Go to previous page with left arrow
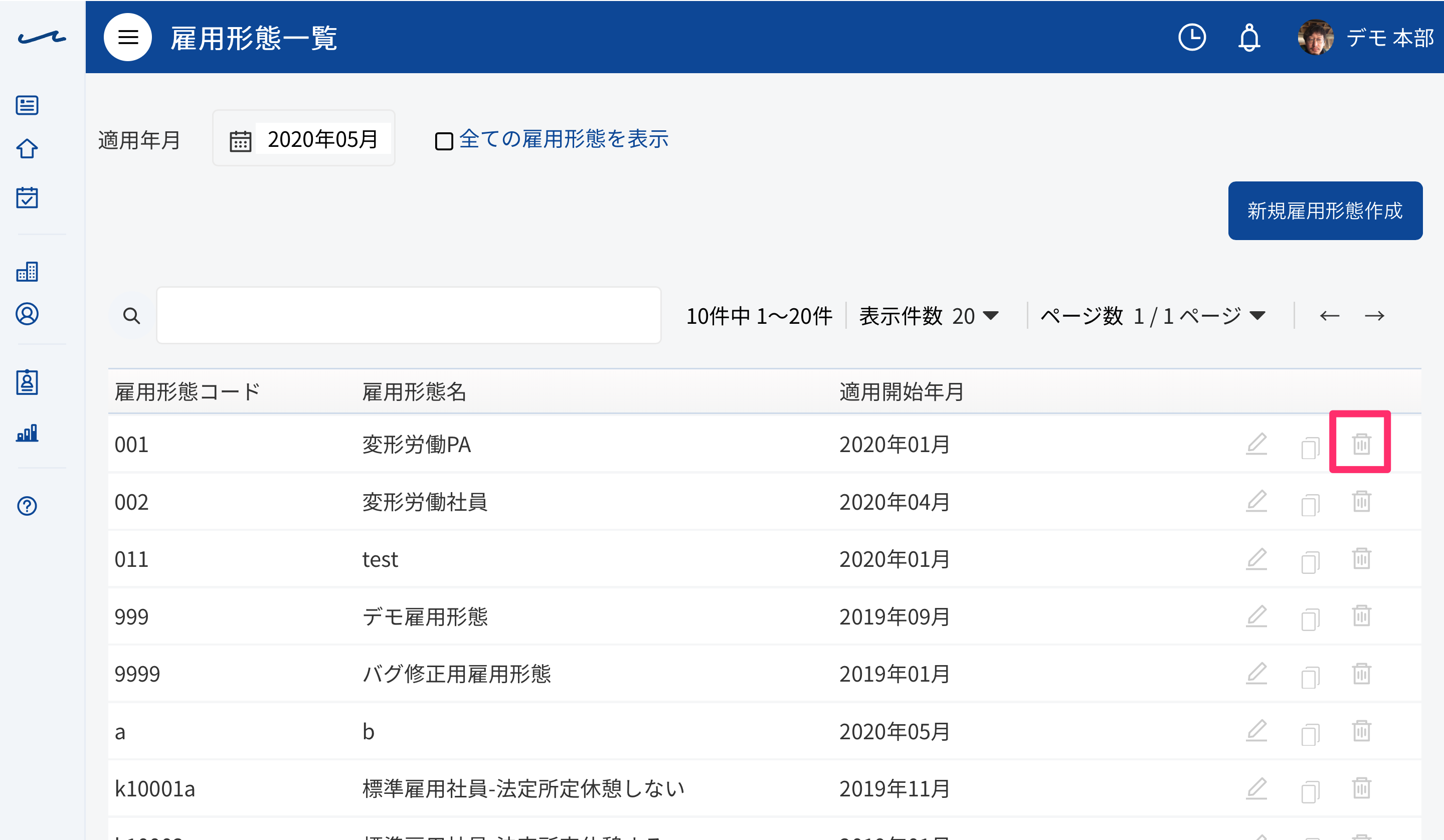Viewport: 1444px width, 840px height. pyautogui.click(x=1329, y=316)
